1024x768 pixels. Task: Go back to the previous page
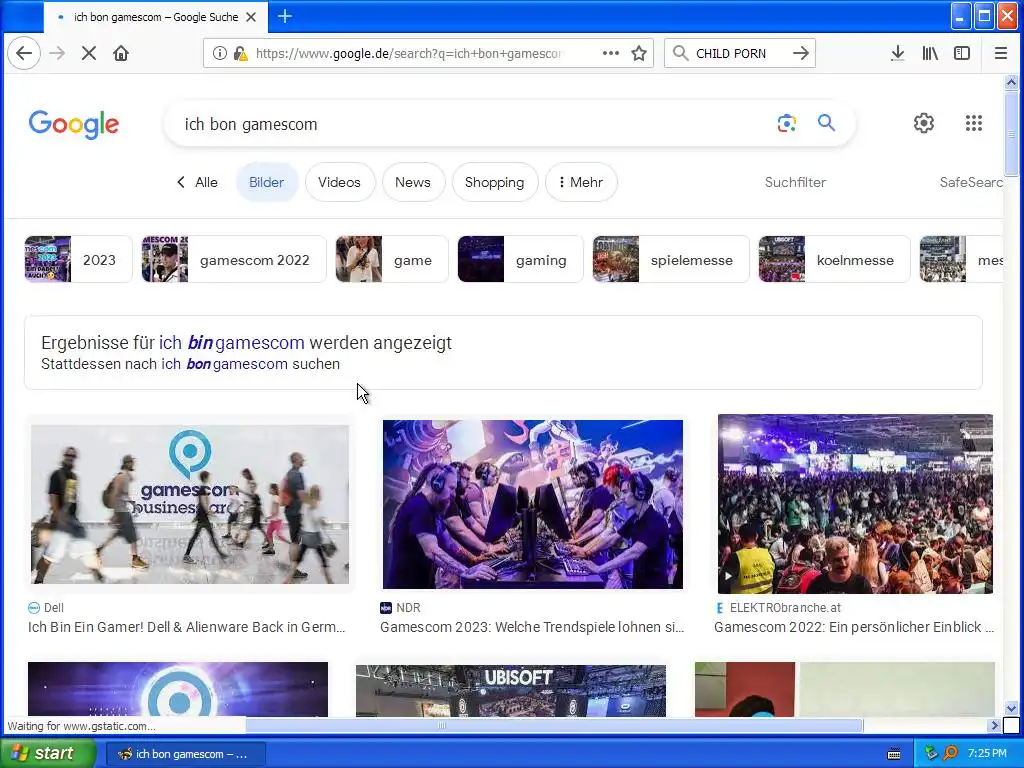[x=24, y=54]
